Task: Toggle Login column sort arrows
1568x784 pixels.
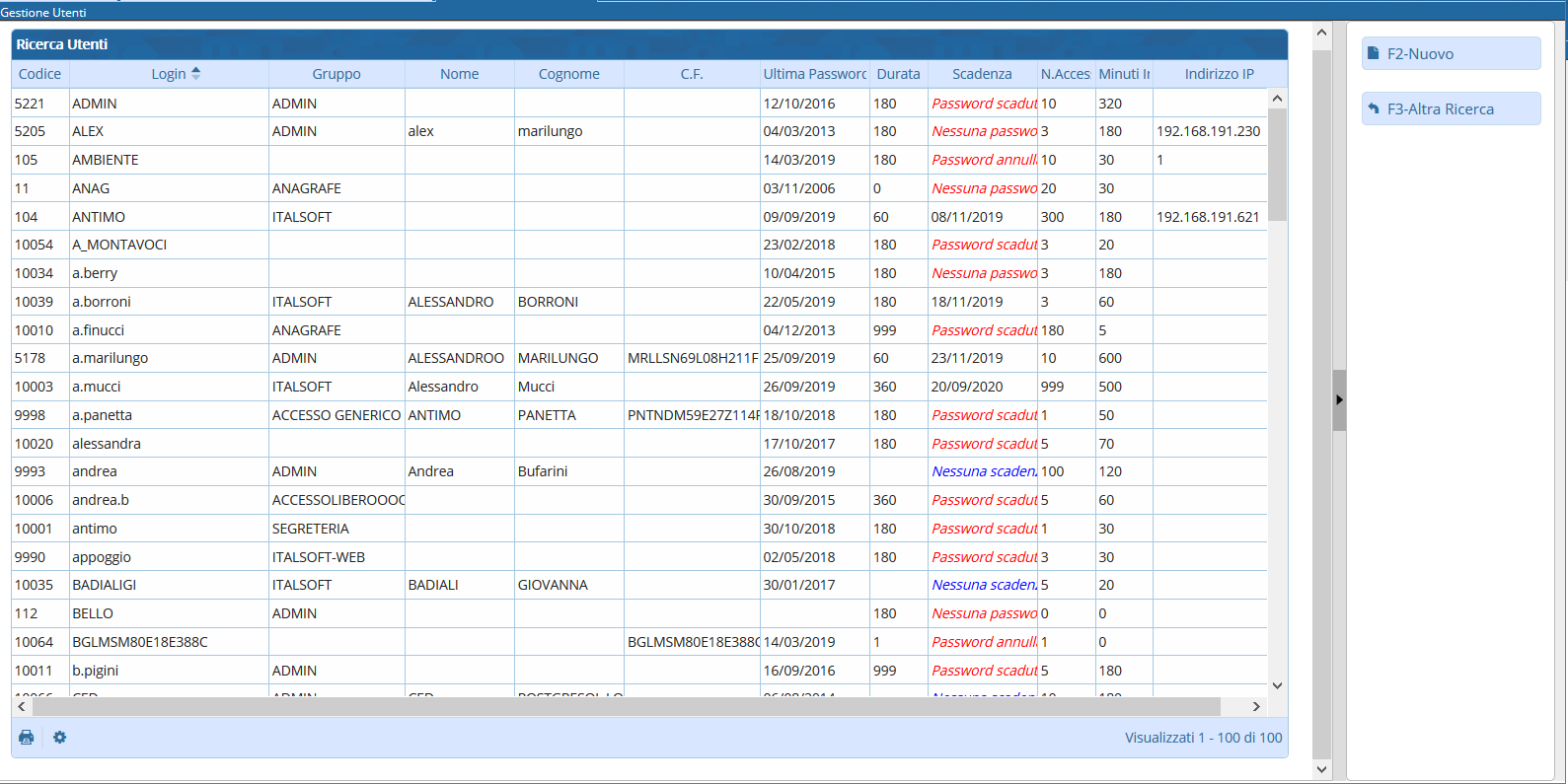Action: pyautogui.click(x=196, y=74)
